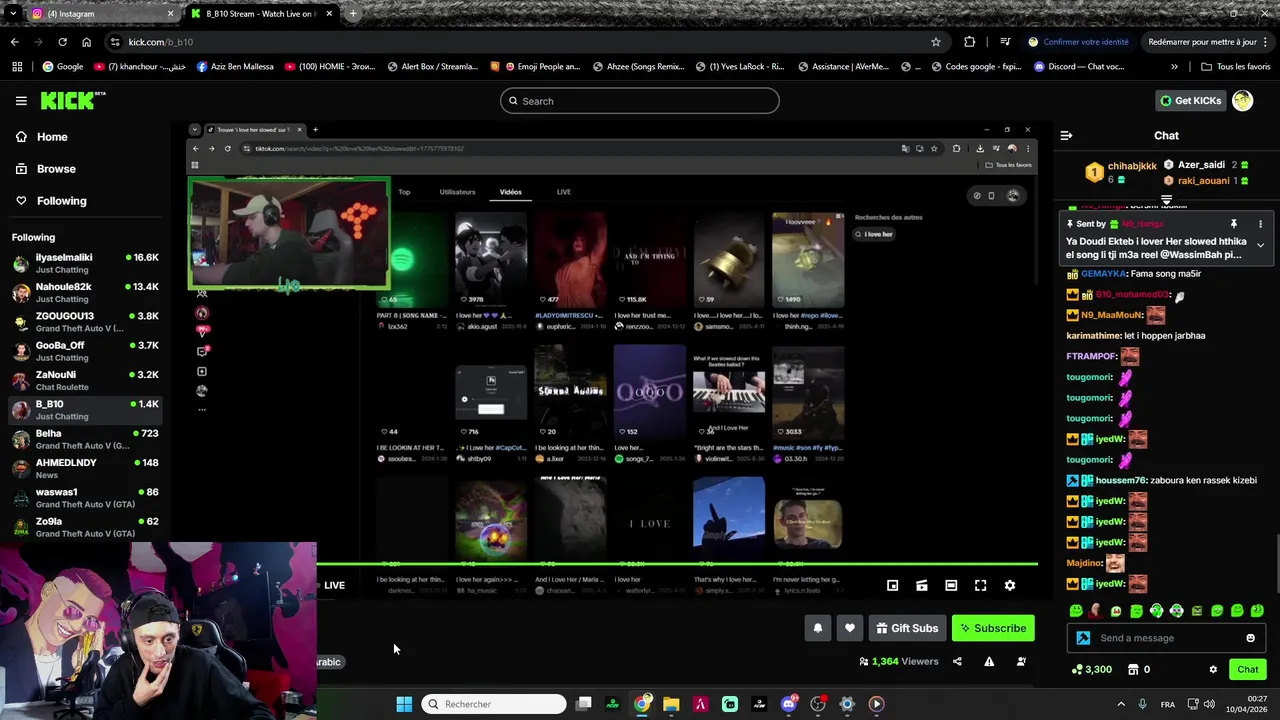1280x720 pixels.
Task: Open the Nahoule82k channel
Action: (85, 292)
